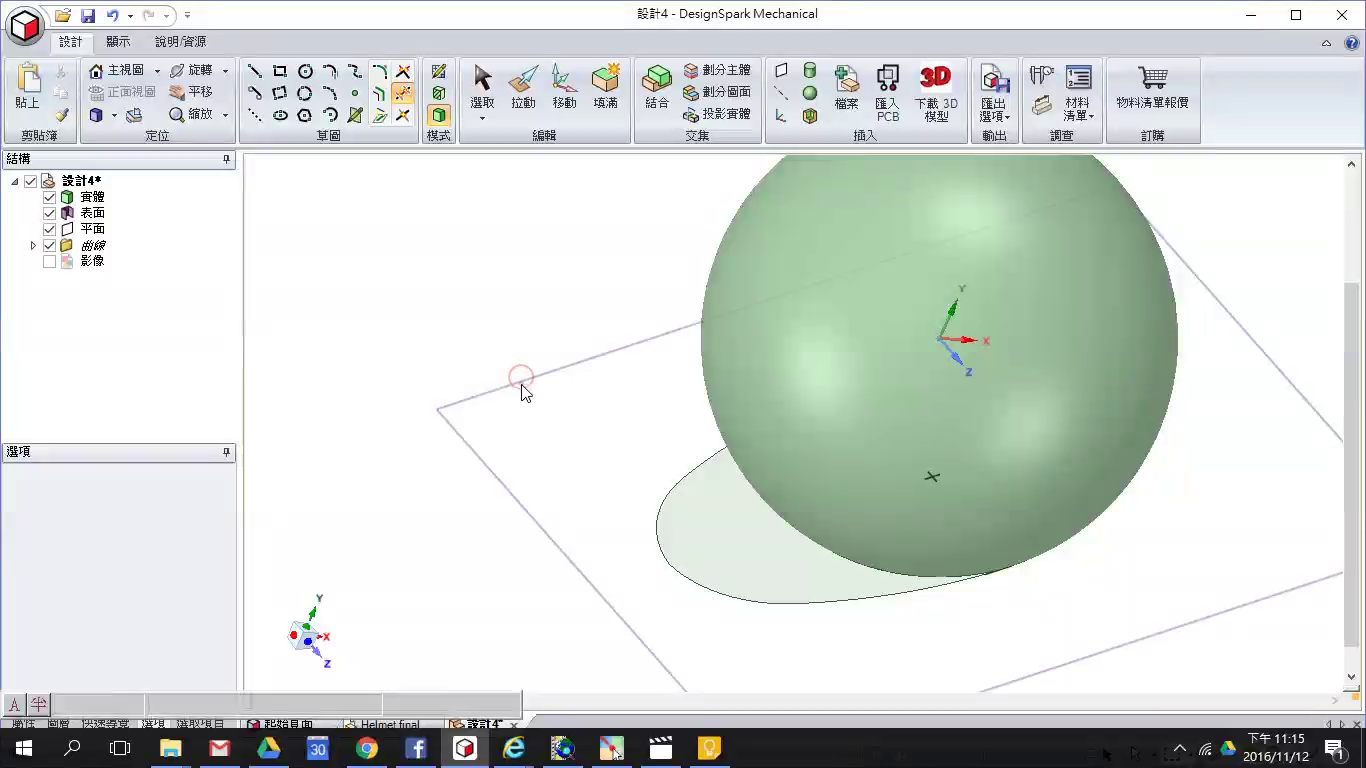Click the help question mark button
This screenshot has width=1366, height=768.
pos(1351,43)
